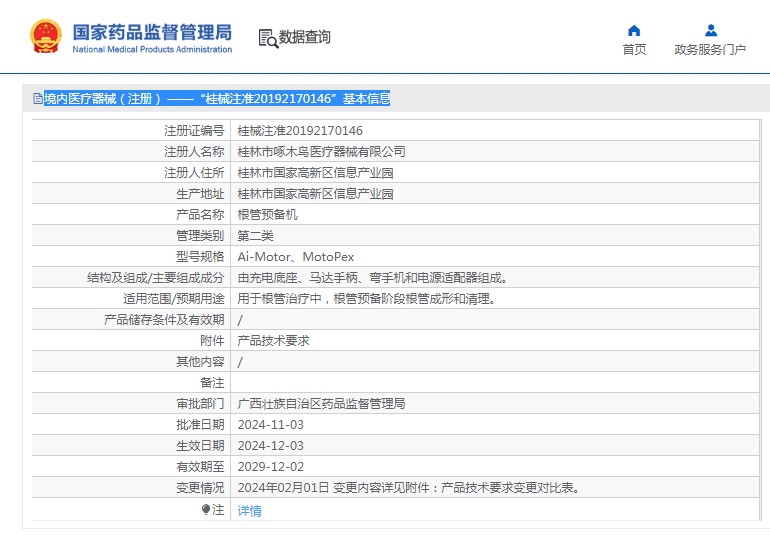The height and width of the screenshot is (536, 770).
Task: Click management category 第二类
Action: pyautogui.click(x=255, y=236)
